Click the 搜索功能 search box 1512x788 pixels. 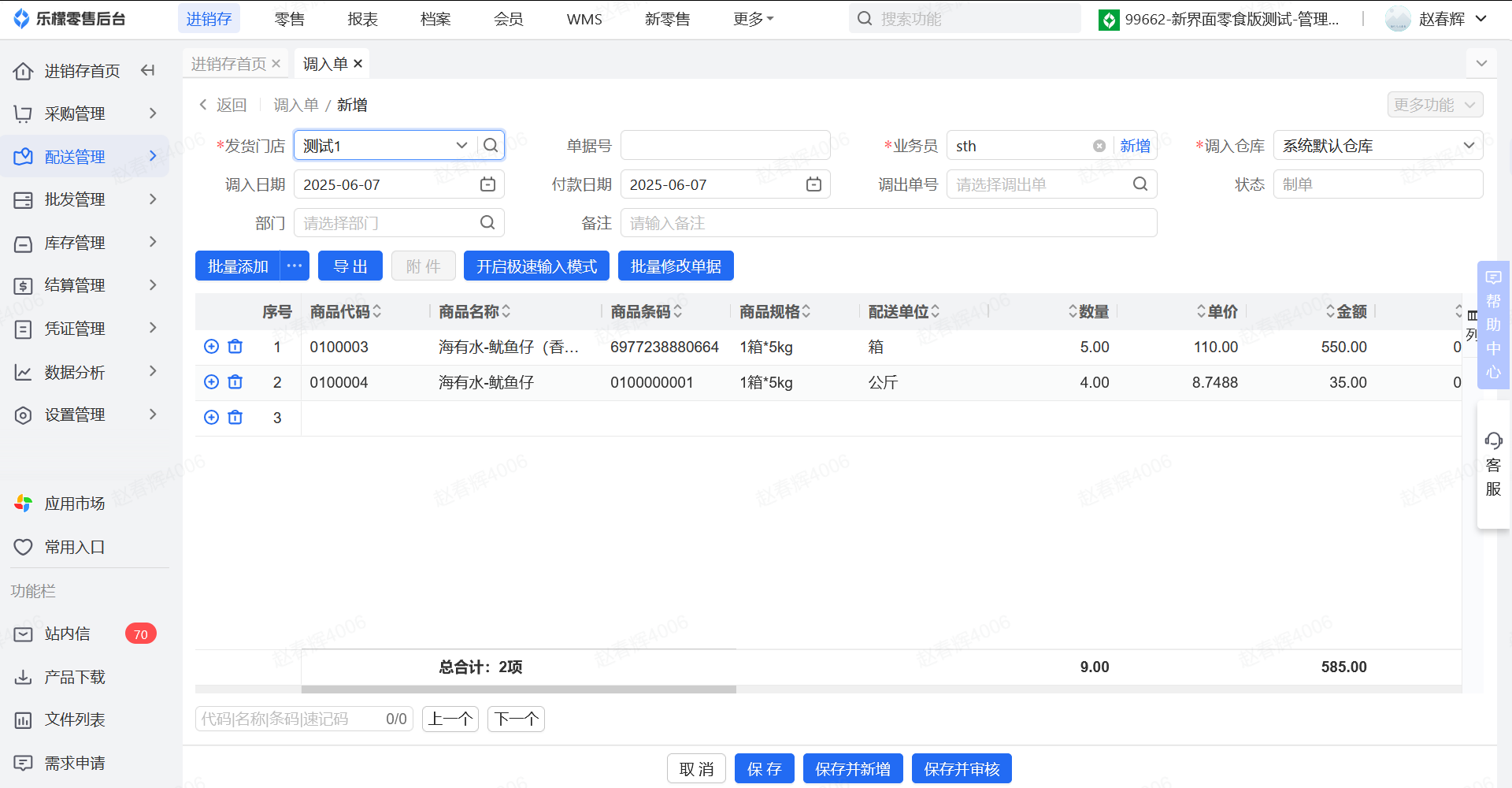tap(965, 19)
